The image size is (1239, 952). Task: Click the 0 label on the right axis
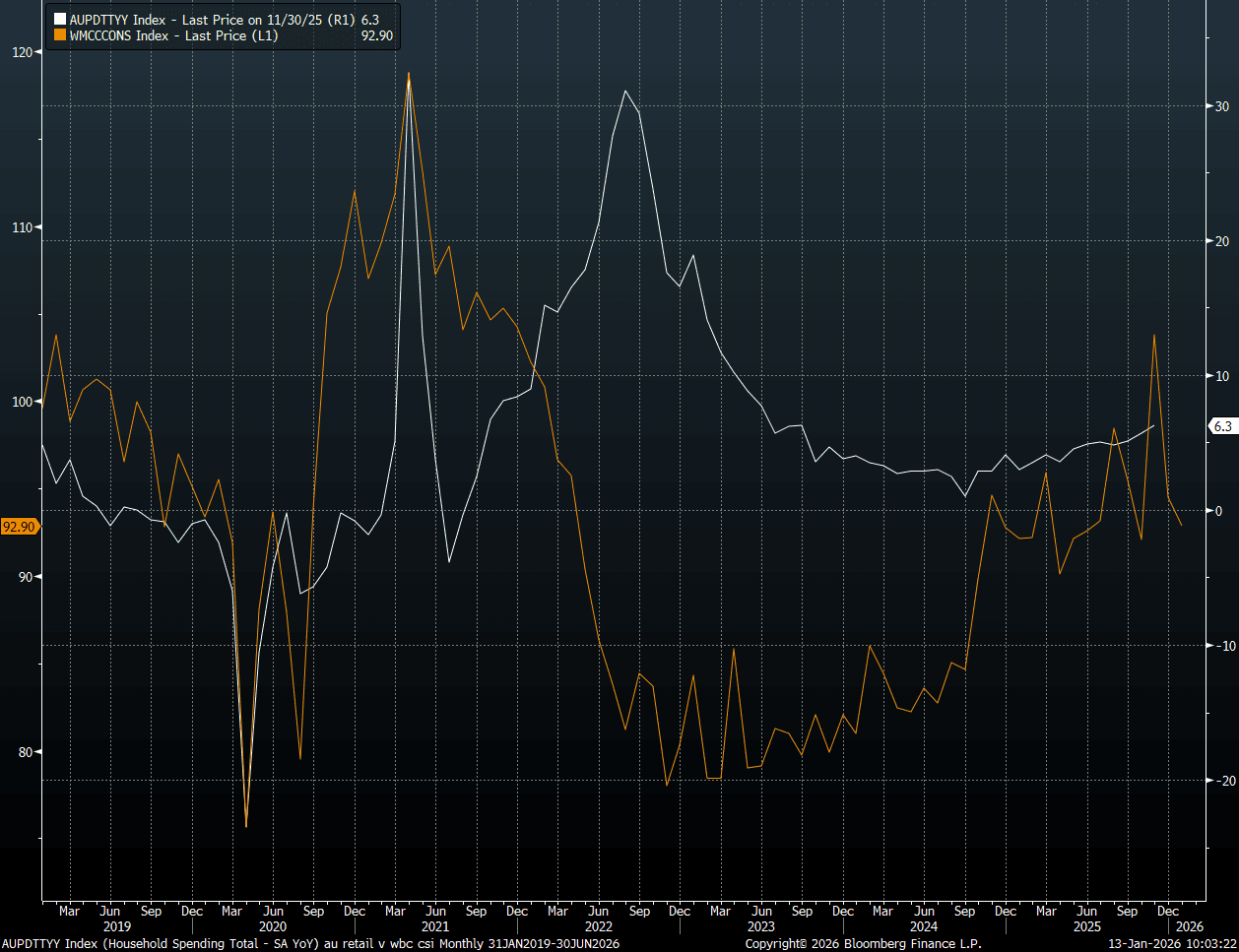(1216, 510)
